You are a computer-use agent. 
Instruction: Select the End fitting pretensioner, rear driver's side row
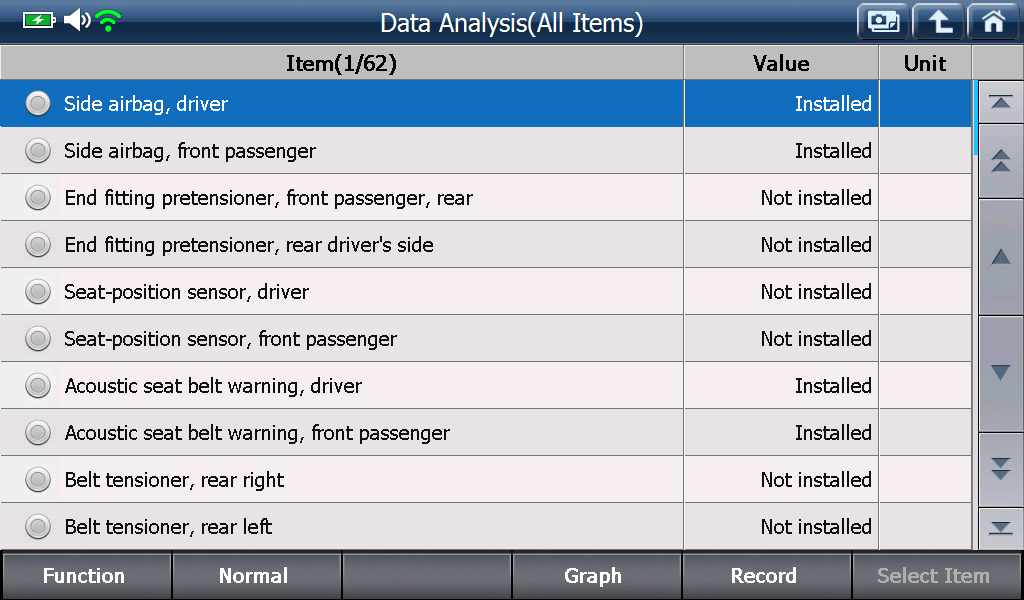486,245
